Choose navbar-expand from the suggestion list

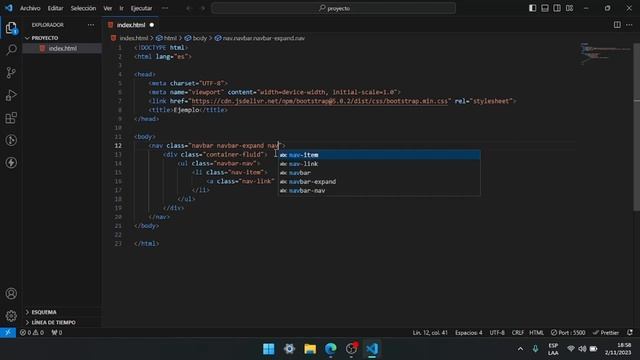[x=379, y=182]
